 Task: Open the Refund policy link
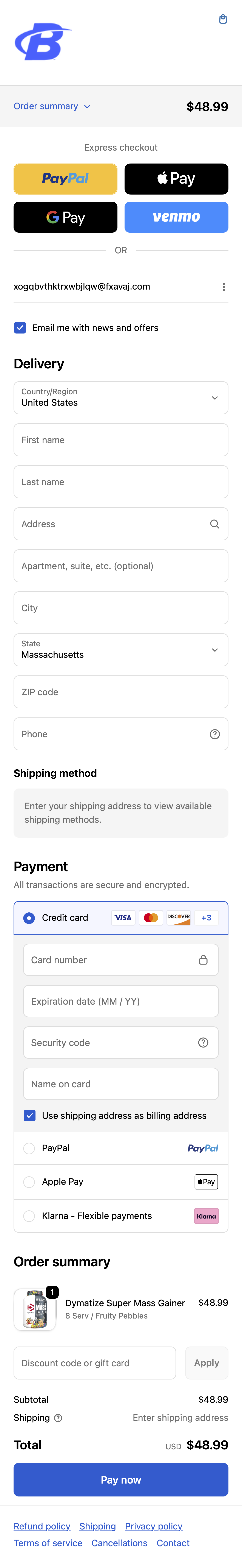[42, 1526]
